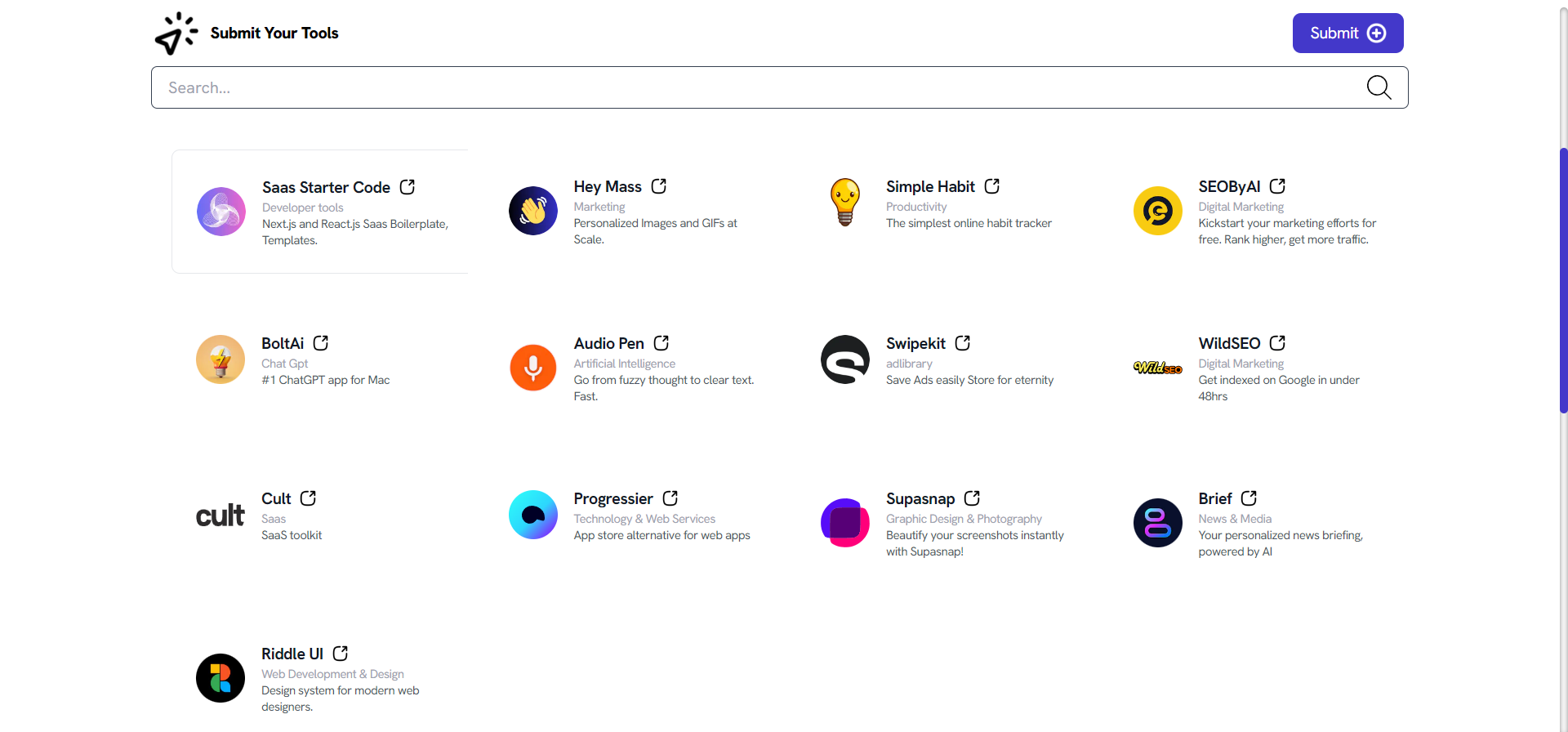Click the 'Productivity' category text
1568x732 pixels.
pyautogui.click(x=916, y=207)
